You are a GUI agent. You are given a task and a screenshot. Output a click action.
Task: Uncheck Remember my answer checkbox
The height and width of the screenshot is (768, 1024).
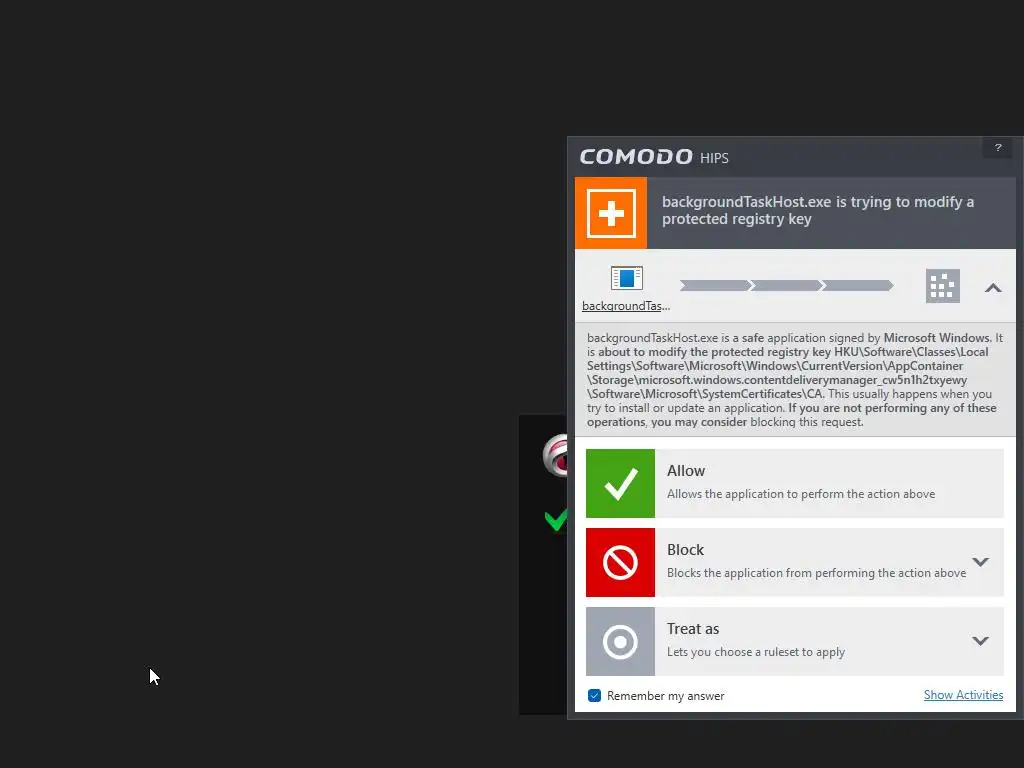[x=594, y=696]
